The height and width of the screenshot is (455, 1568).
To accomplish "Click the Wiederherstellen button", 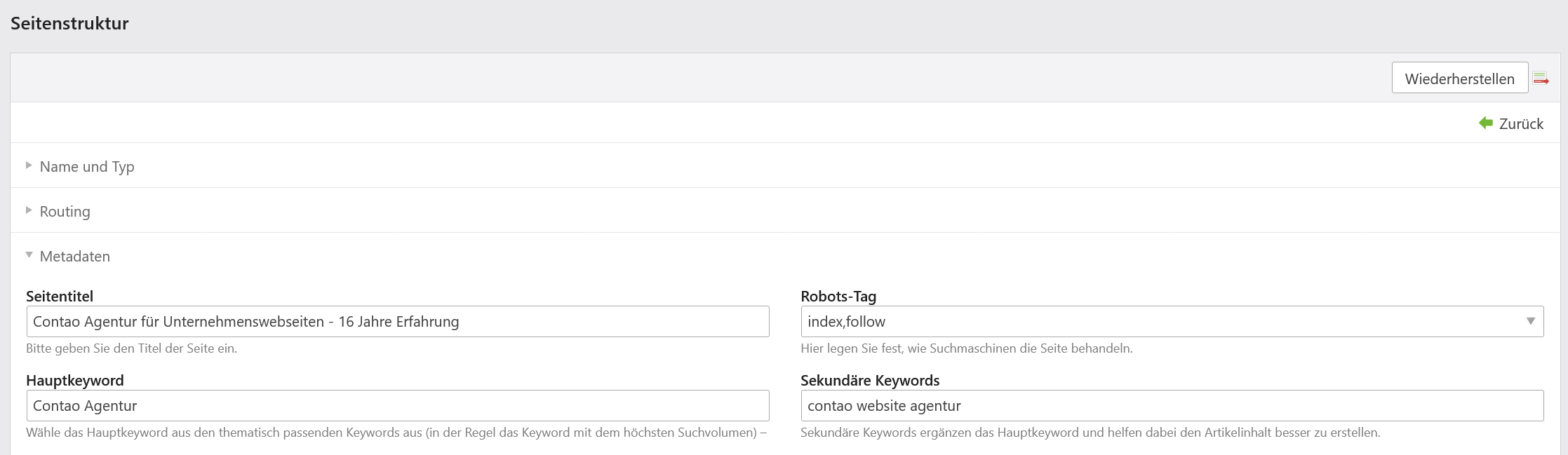I will (x=1459, y=78).
